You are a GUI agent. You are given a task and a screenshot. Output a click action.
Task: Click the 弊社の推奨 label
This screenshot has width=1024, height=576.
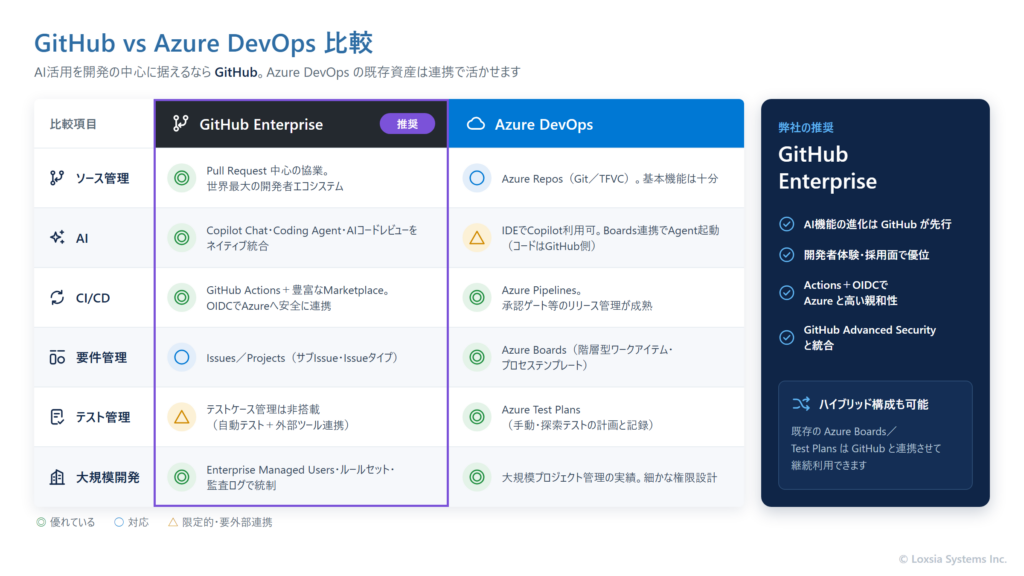tap(806, 127)
